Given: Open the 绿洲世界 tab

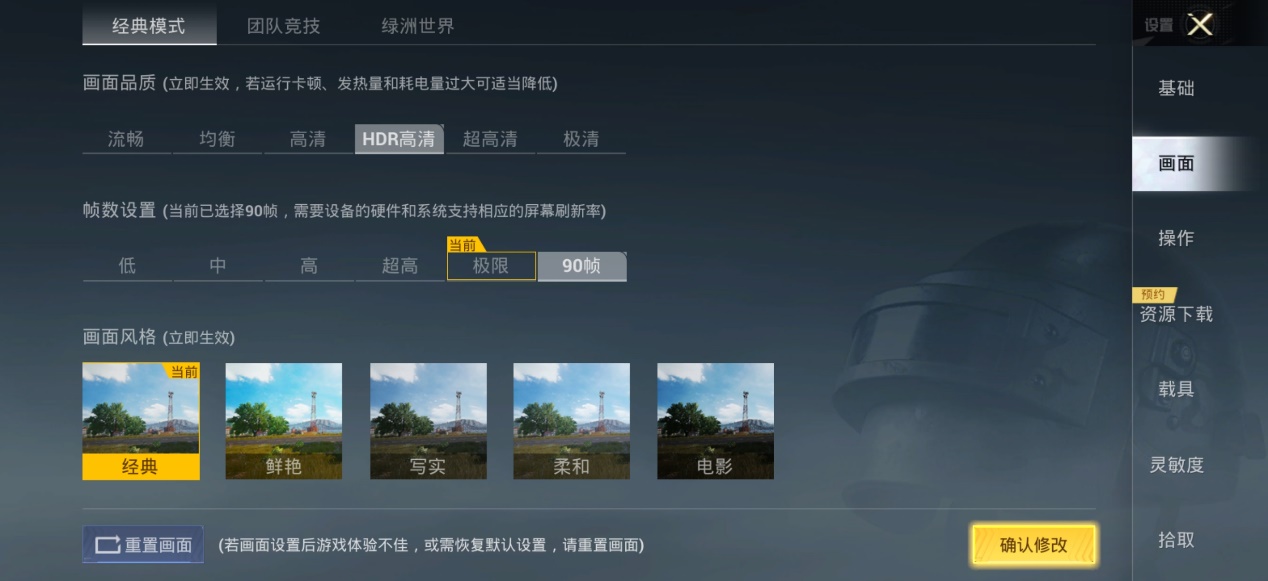Looking at the screenshot, I should 418,26.
